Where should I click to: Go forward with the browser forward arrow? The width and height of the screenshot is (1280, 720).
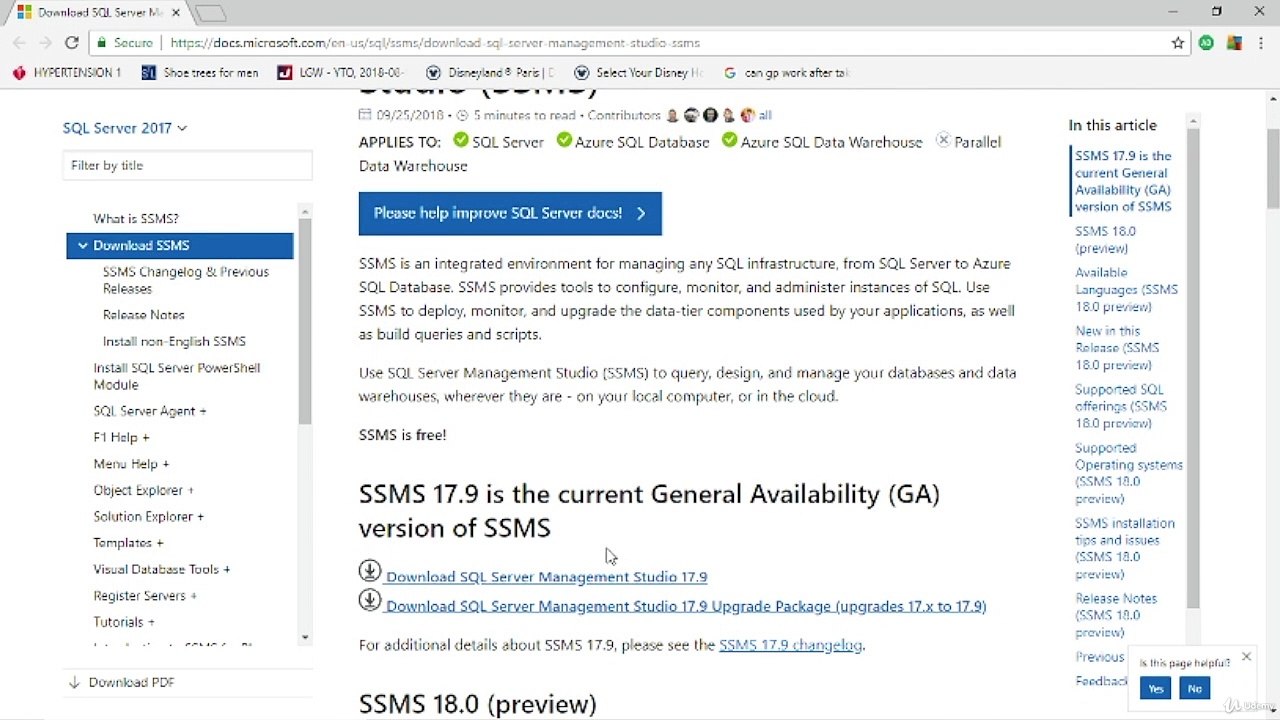[45, 43]
